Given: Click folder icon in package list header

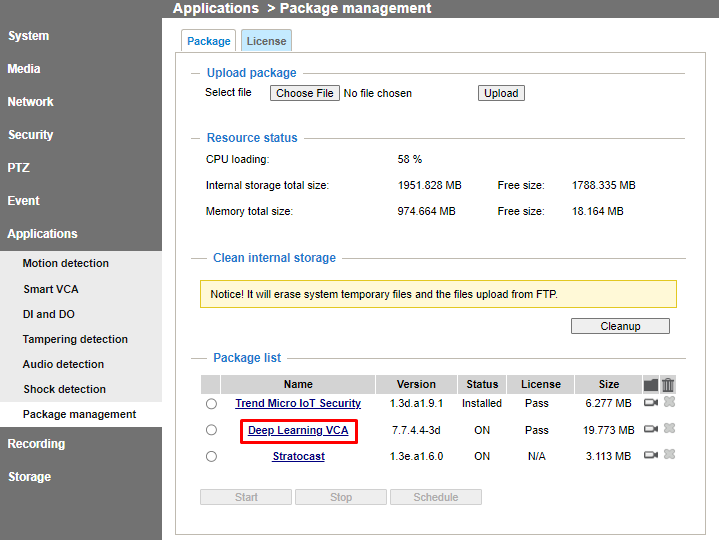Looking at the screenshot, I should [651, 384].
